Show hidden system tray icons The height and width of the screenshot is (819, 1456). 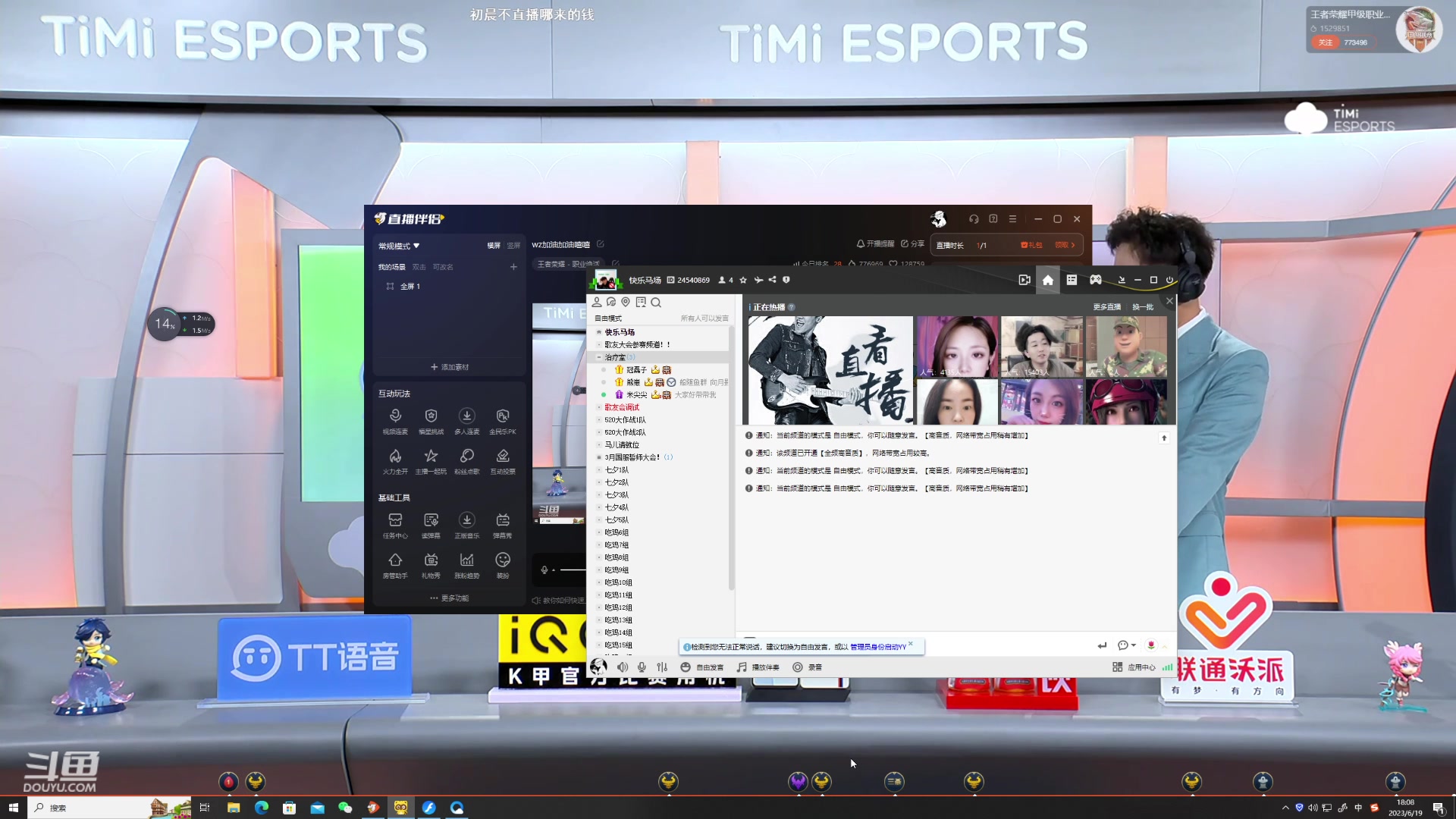[x=1285, y=808]
